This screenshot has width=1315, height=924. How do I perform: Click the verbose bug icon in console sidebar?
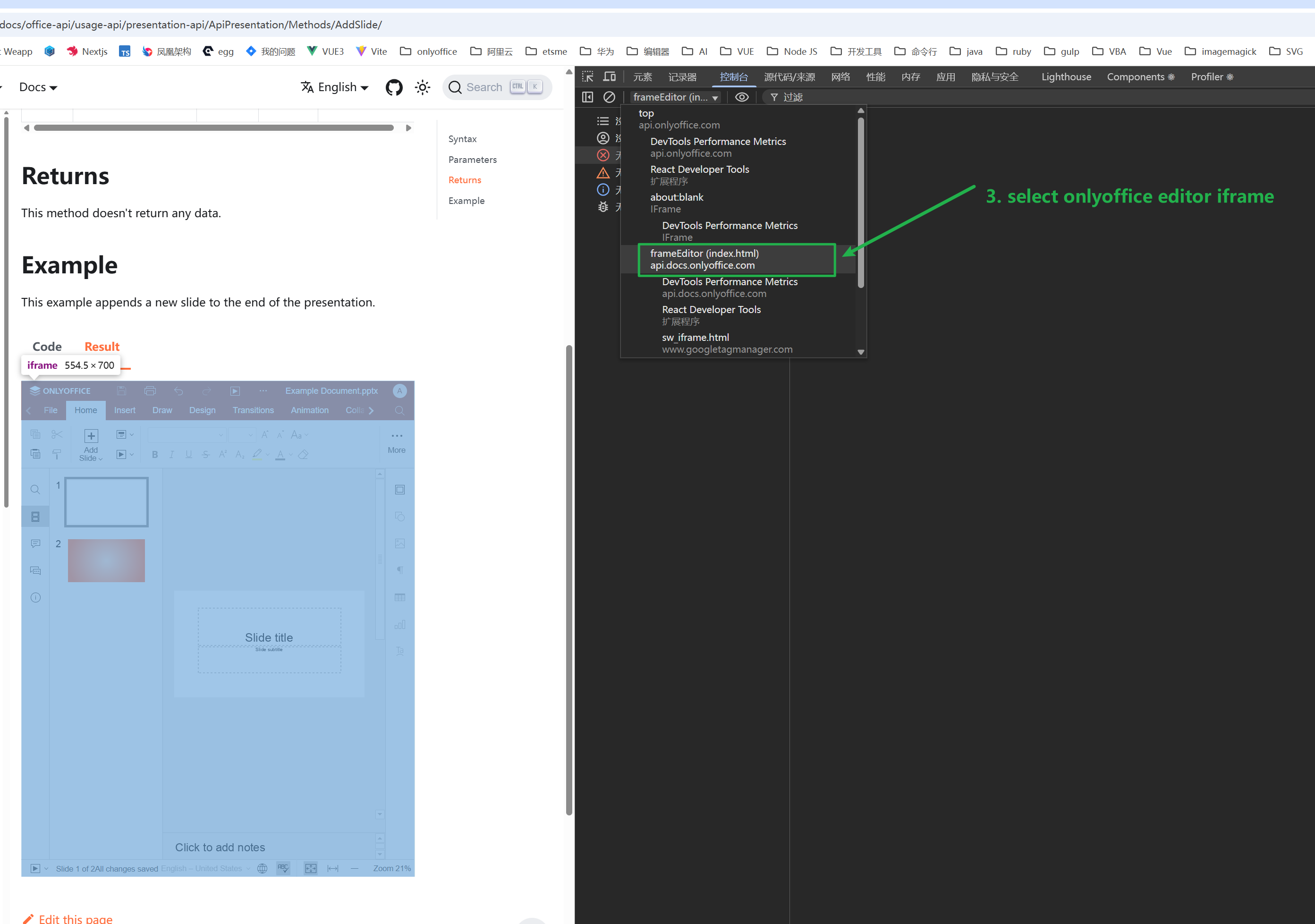[x=602, y=207]
